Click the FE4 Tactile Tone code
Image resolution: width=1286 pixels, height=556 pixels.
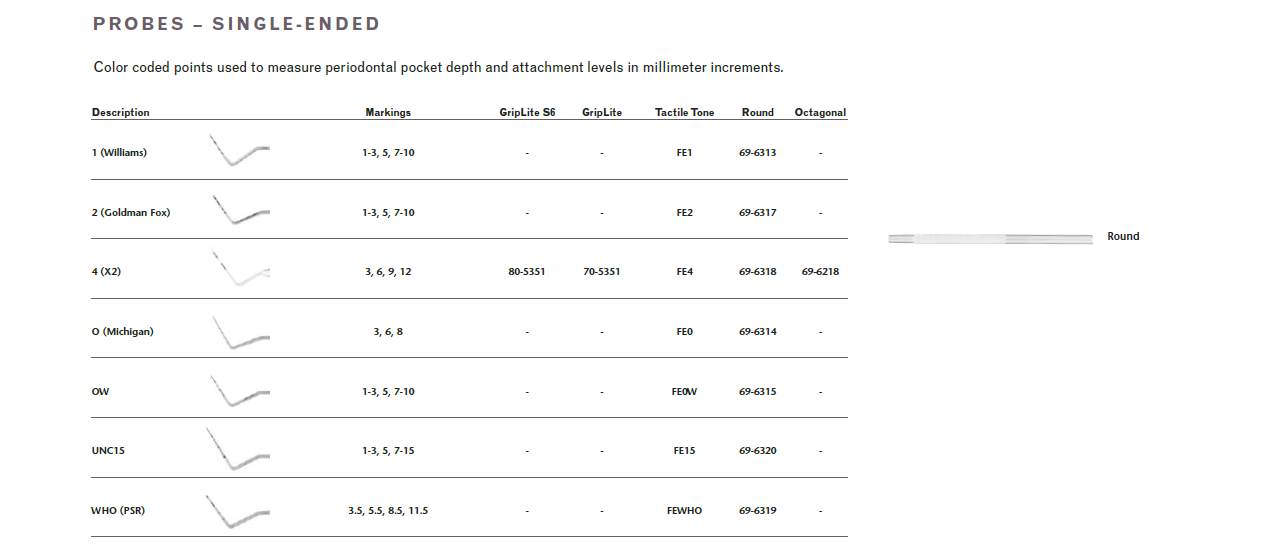[684, 272]
